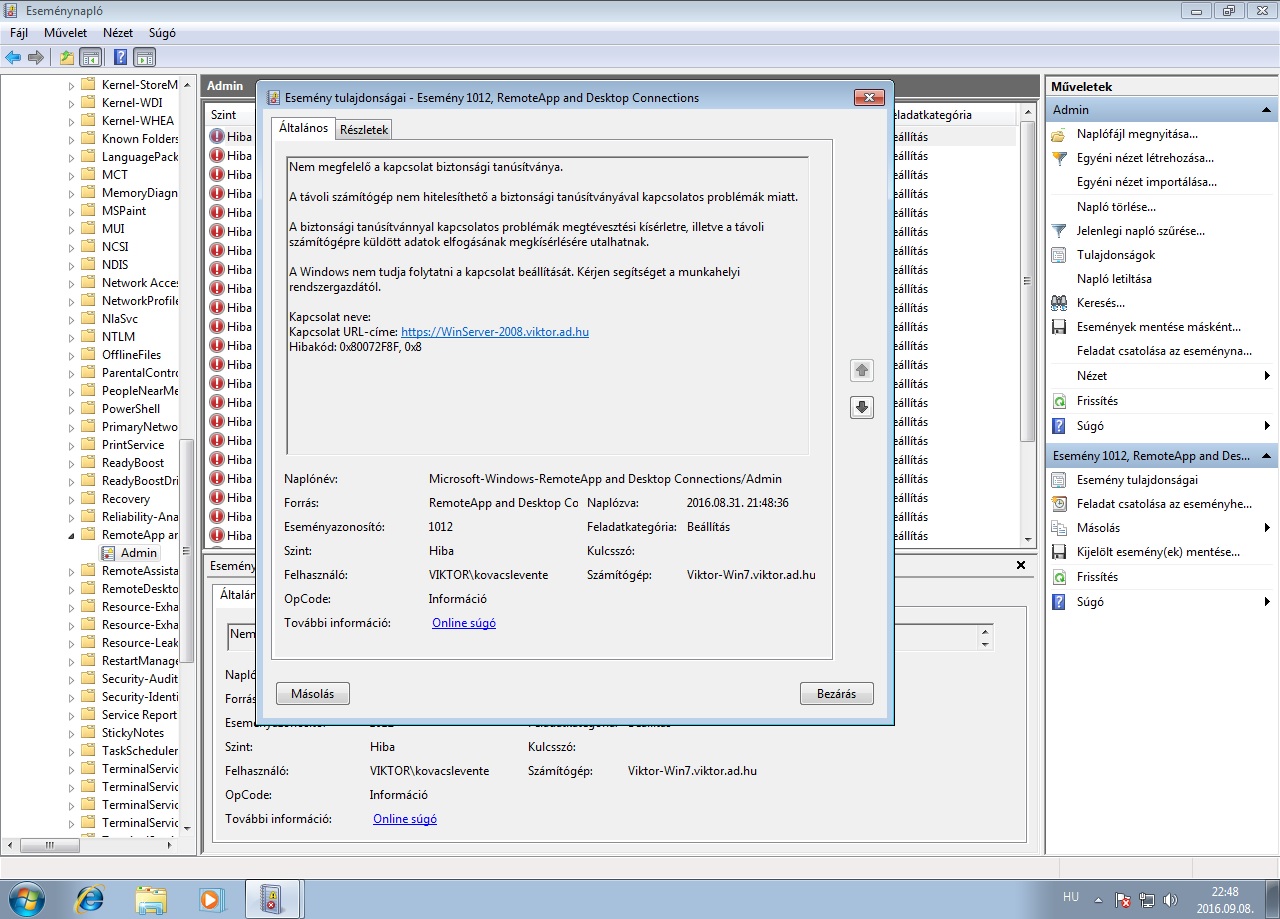Open Windows Explorer from taskbar
Viewport: 1280px width, 919px height.
click(150, 899)
